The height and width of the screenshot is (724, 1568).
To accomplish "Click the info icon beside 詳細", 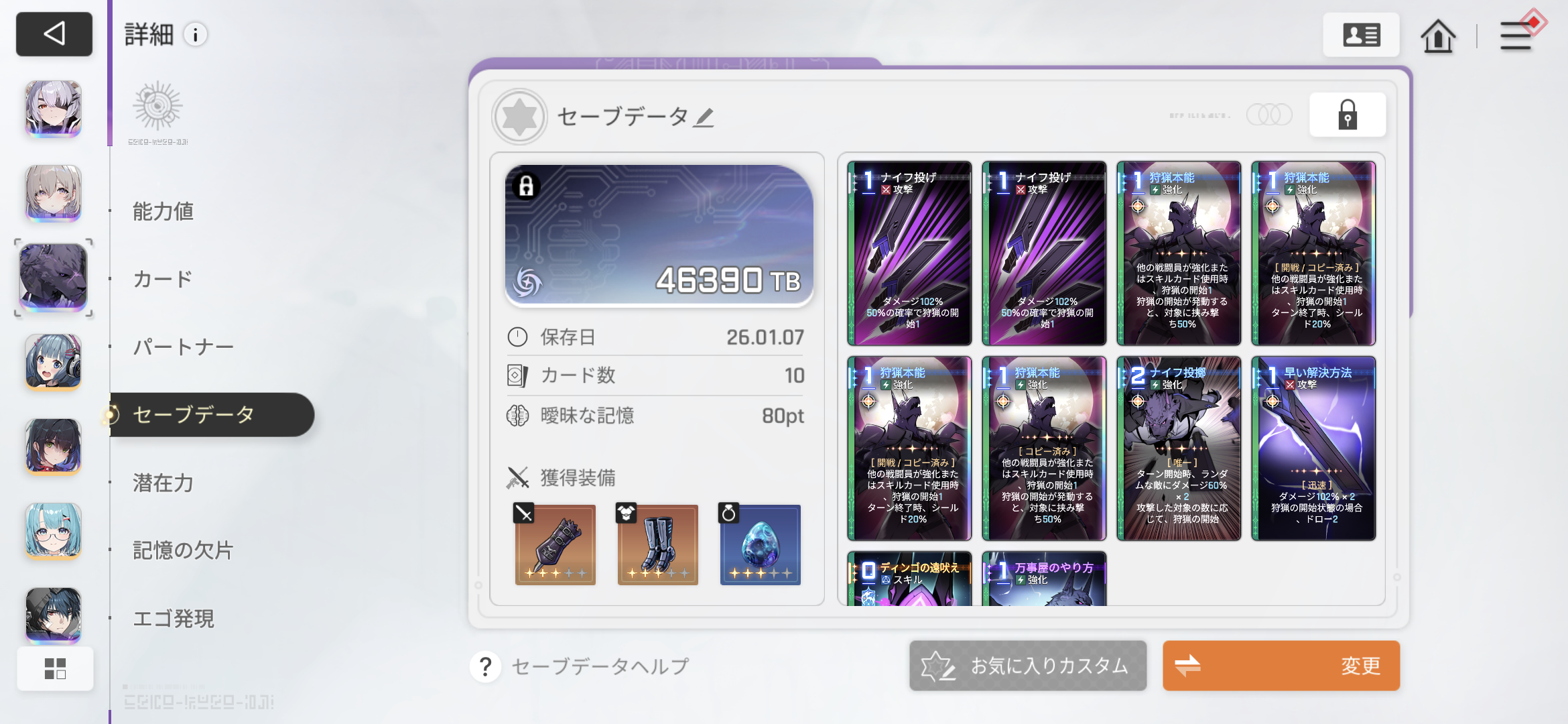I will [x=196, y=35].
